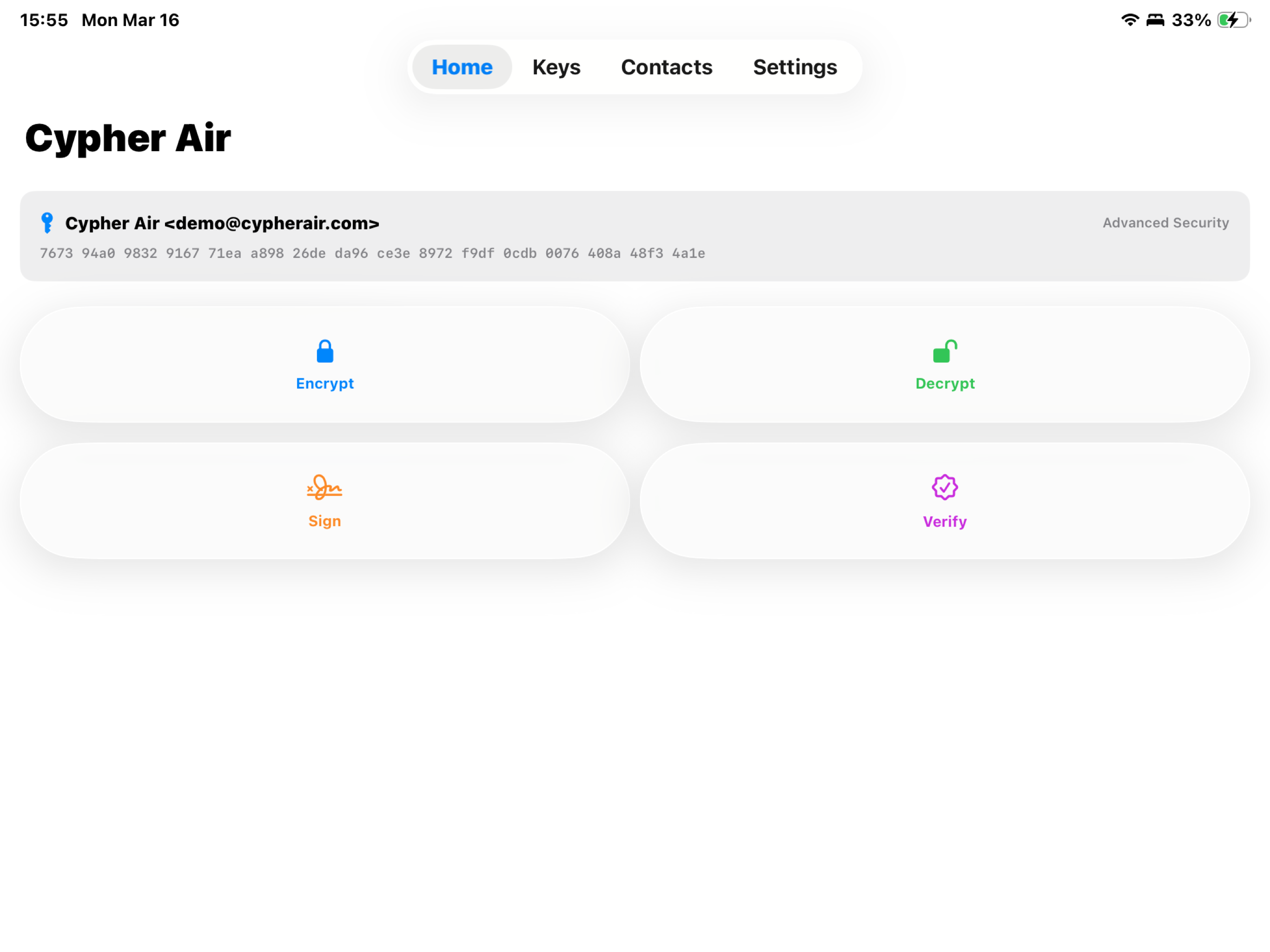This screenshot has height=952, width=1270.
Task: Click the Decrypt label text
Action: (945, 383)
